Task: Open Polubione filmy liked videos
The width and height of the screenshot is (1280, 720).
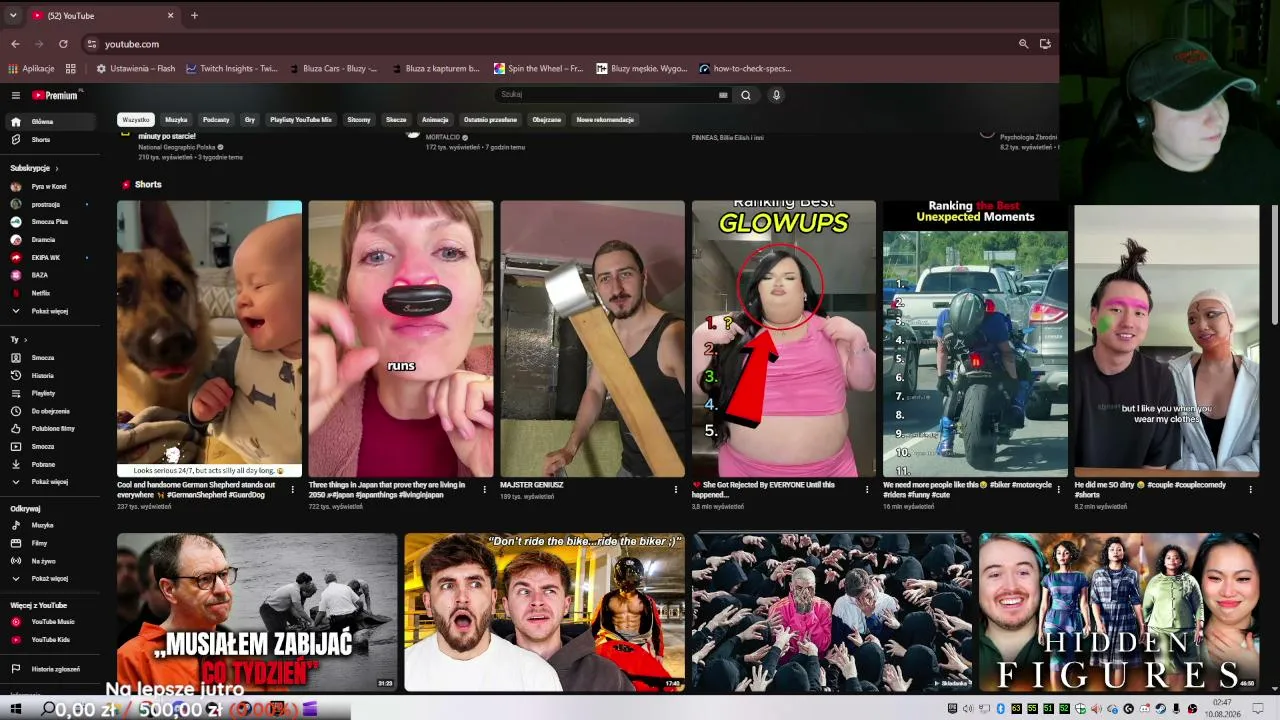Action: pos(49,428)
